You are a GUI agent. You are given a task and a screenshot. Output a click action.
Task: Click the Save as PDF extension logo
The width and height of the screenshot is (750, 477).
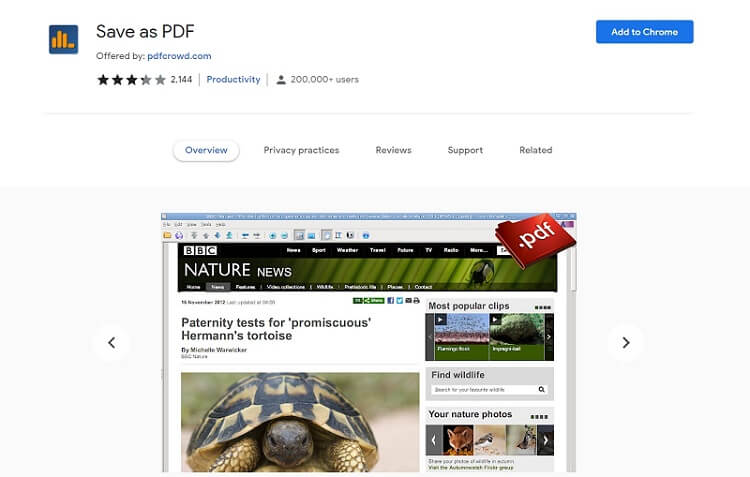pos(64,40)
